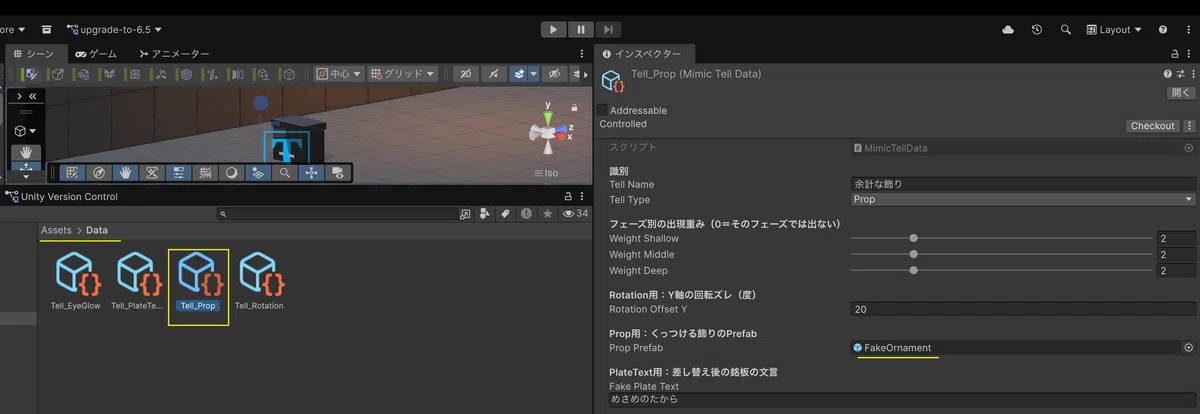Open inspector preset sliders icon
Screen dimensions: 1200x414
(x=1181, y=74)
